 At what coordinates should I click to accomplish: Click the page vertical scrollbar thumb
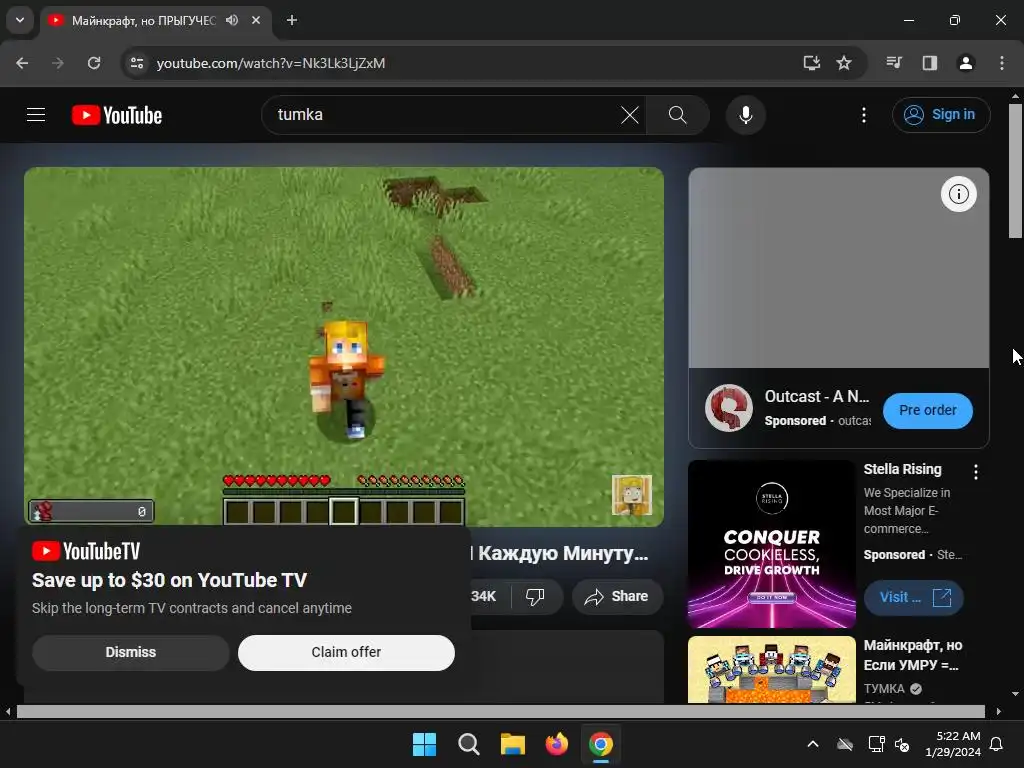click(1016, 171)
